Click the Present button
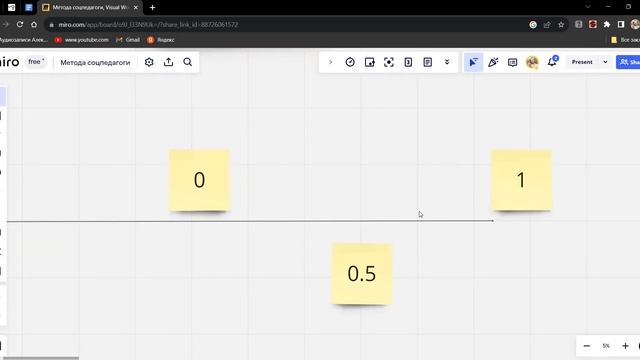640x360 pixels. pyautogui.click(x=582, y=62)
